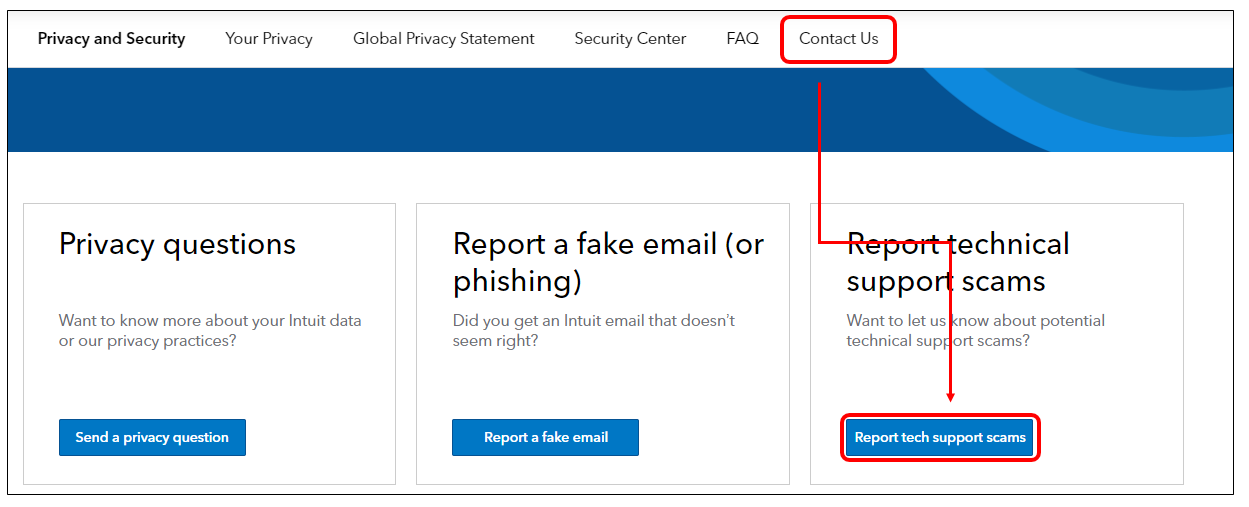The width and height of the screenshot is (1249, 507).
Task: Click the dark blue banner area
Action: [x=400, y=110]
